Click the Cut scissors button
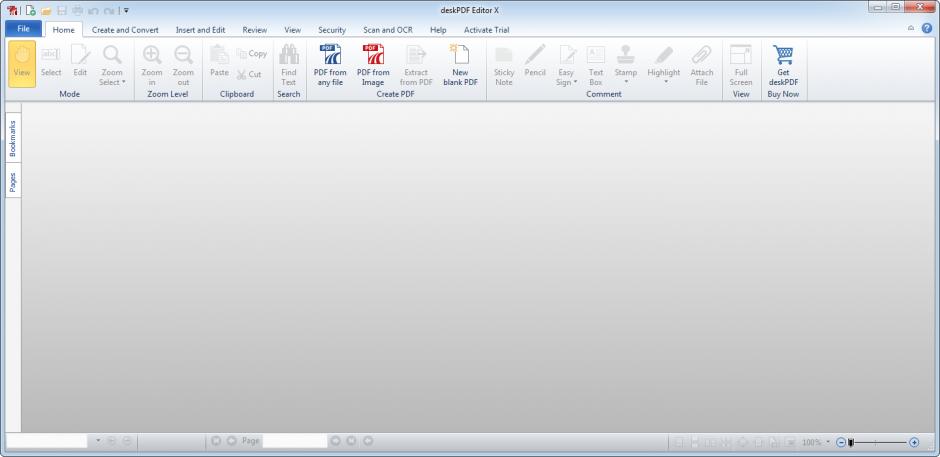940x457 pixels. point(249,74)
